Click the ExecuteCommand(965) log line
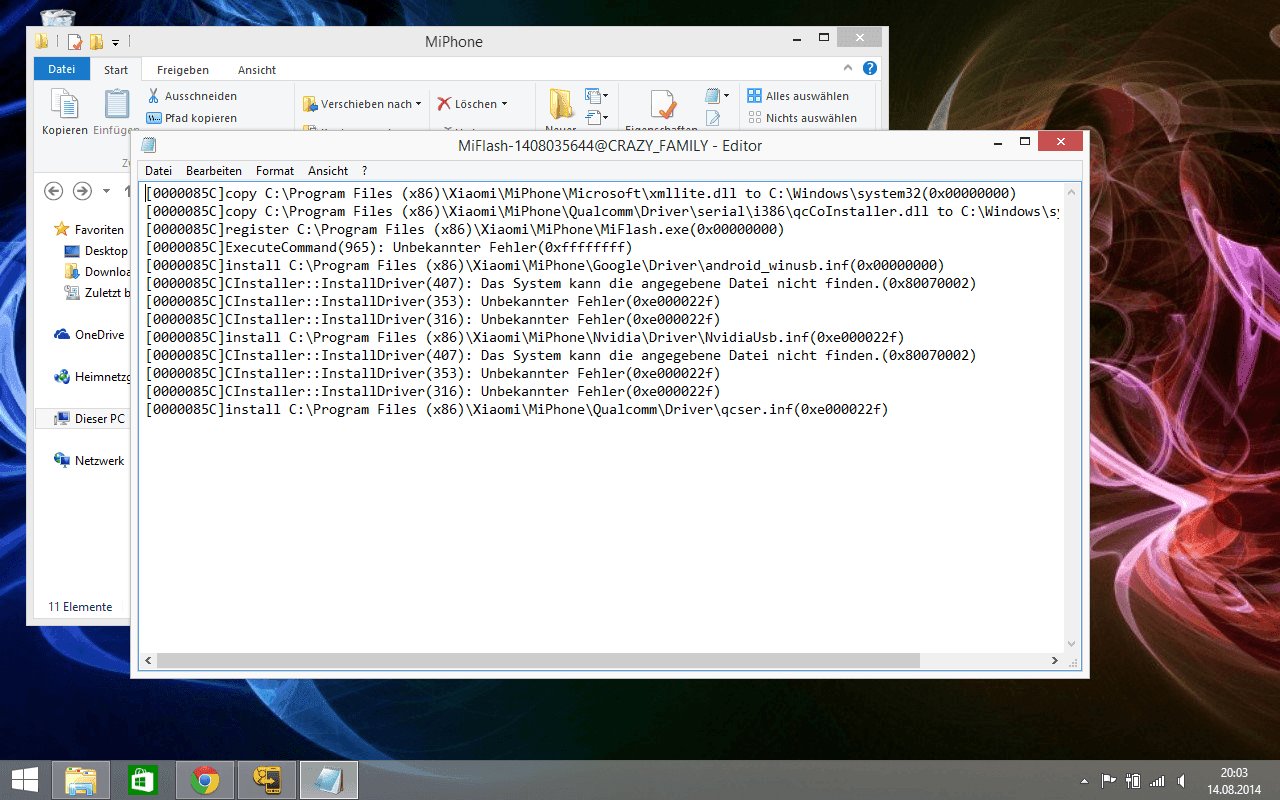This screenshot has width=1280, height=800. 389,247
